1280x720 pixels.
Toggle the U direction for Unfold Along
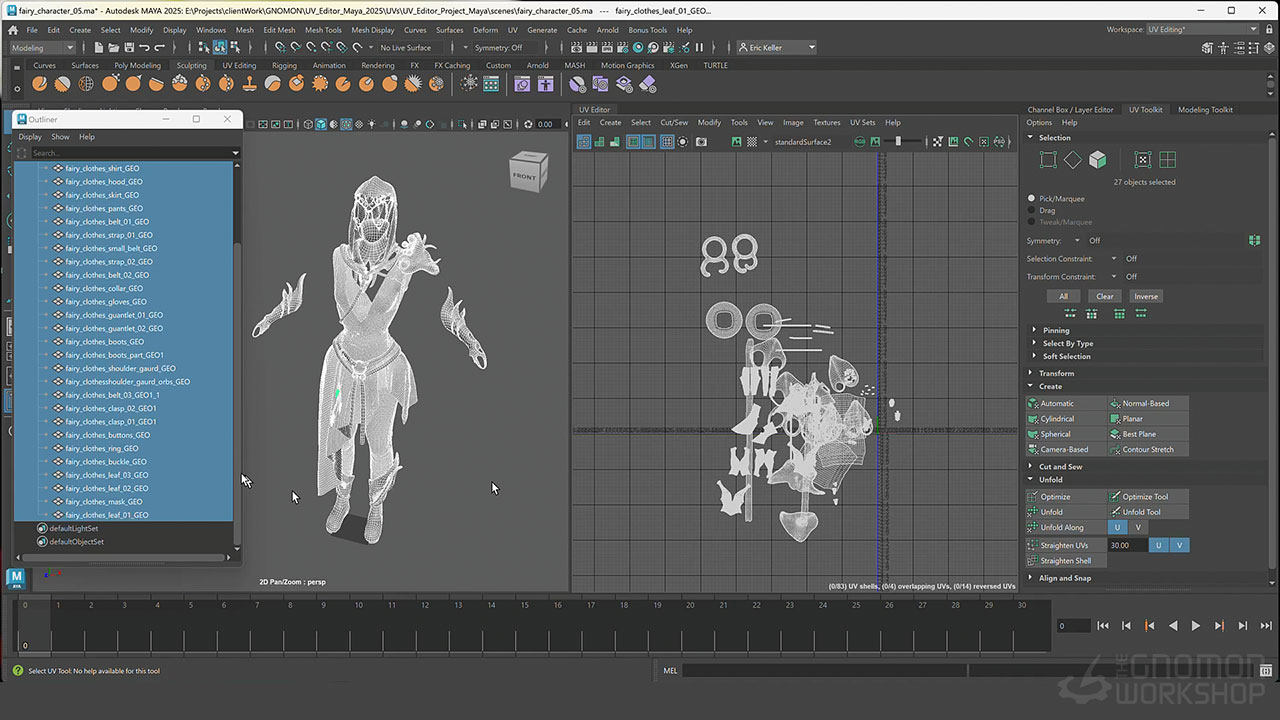tap(1117, 527)
